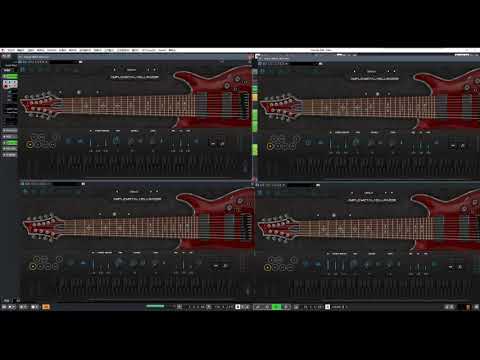Open preset name selector in bottom-right plugin window

pyautogui.click(x=369, y=193)
